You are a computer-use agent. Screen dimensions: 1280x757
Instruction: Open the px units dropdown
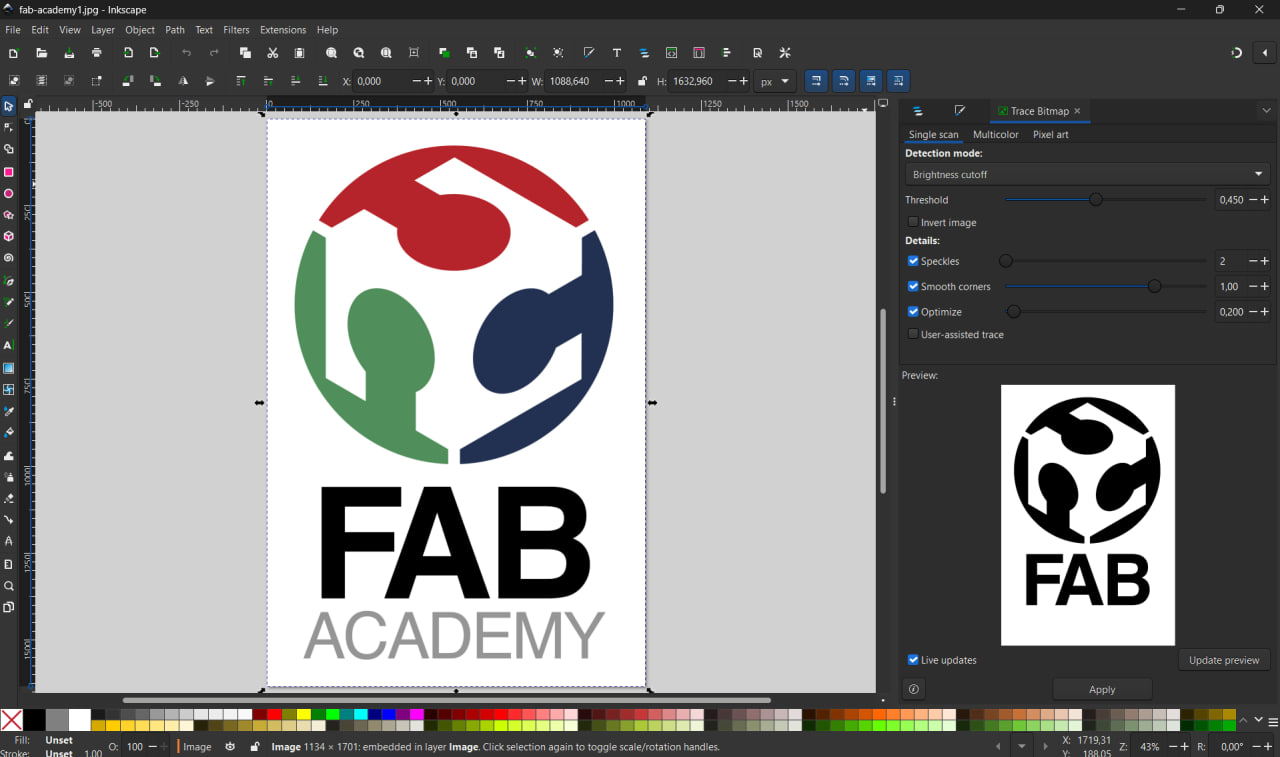coord(775,81)
